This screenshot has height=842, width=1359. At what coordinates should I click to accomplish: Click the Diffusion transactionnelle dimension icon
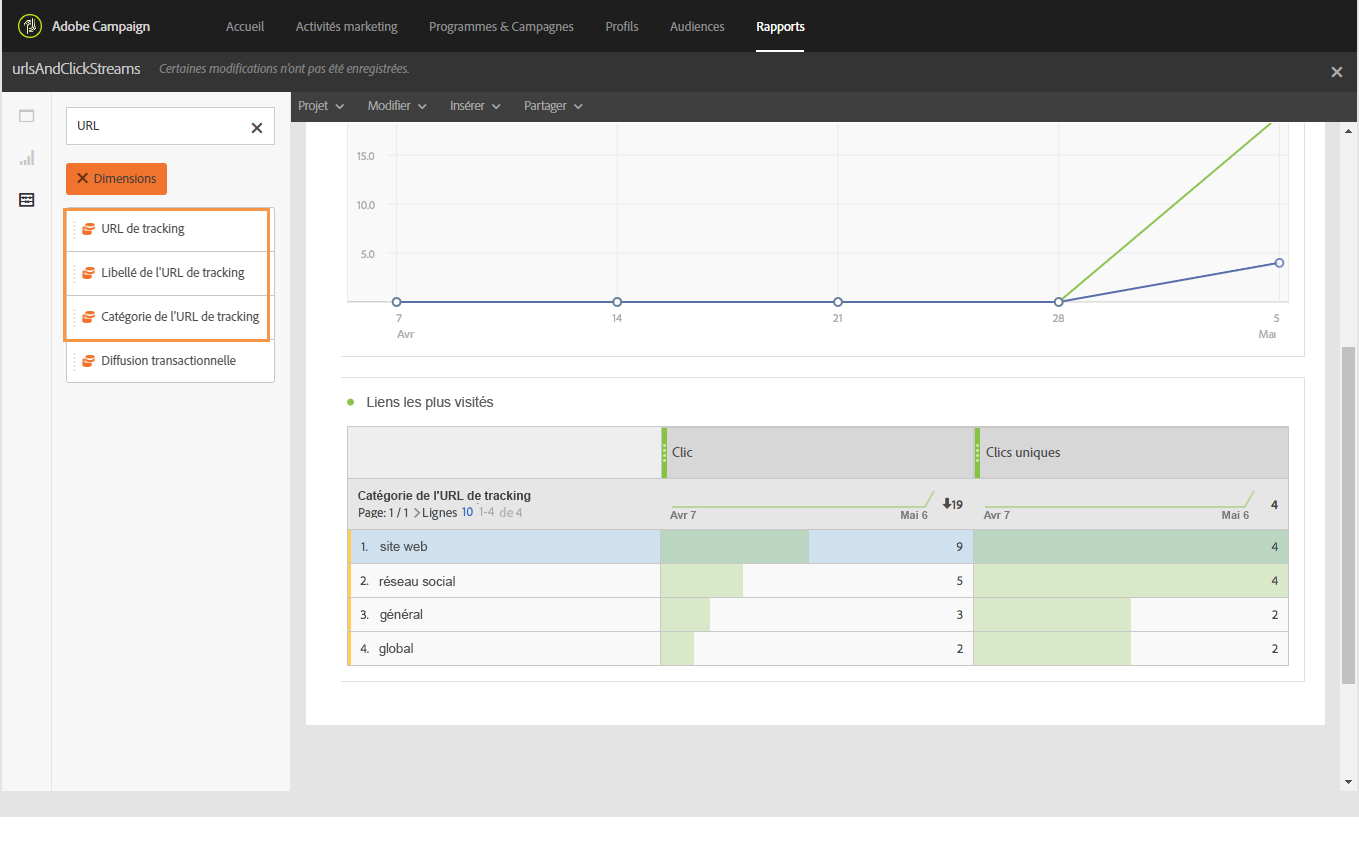point(88,361)
